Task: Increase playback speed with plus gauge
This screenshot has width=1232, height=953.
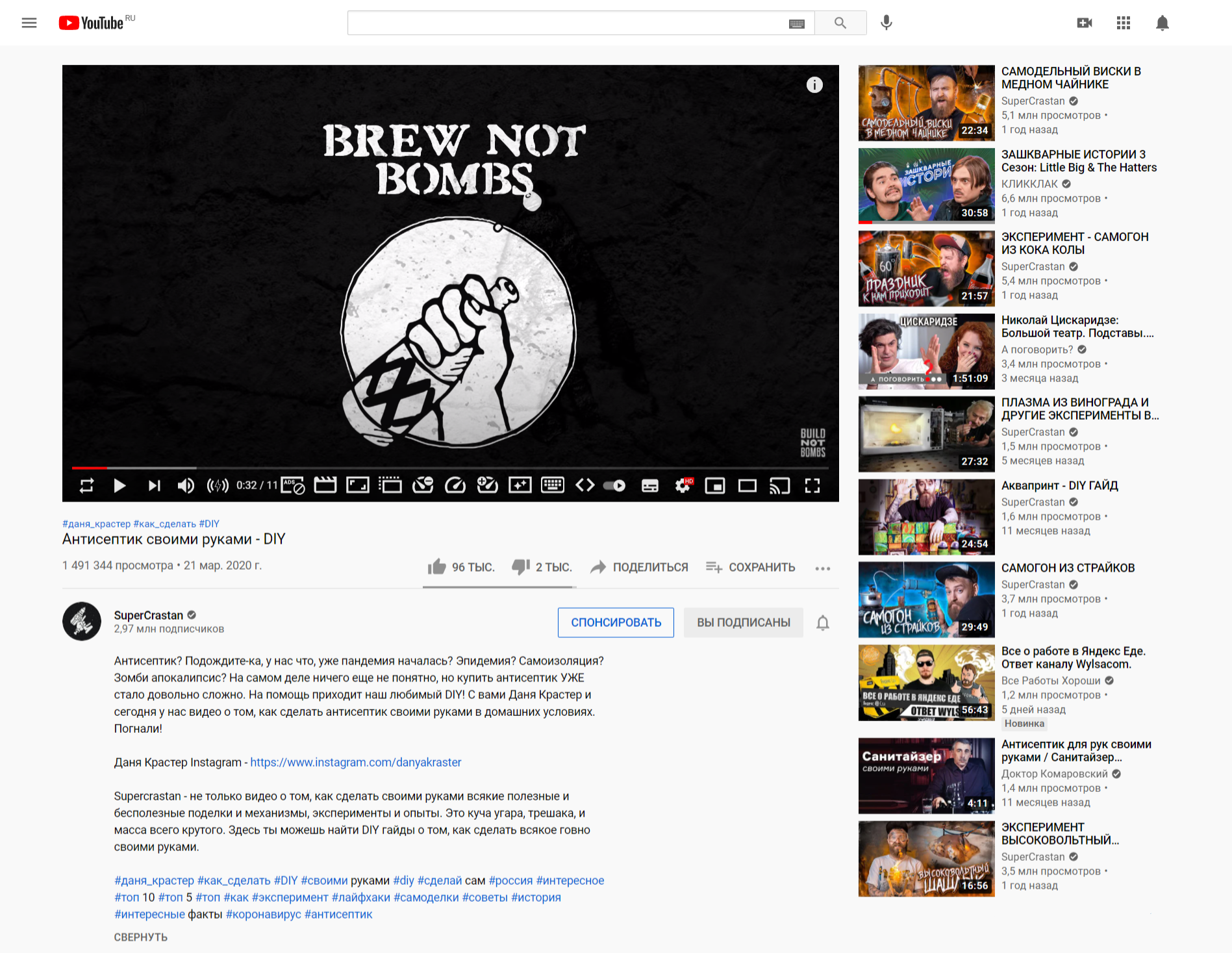Action: pos(488,485)
